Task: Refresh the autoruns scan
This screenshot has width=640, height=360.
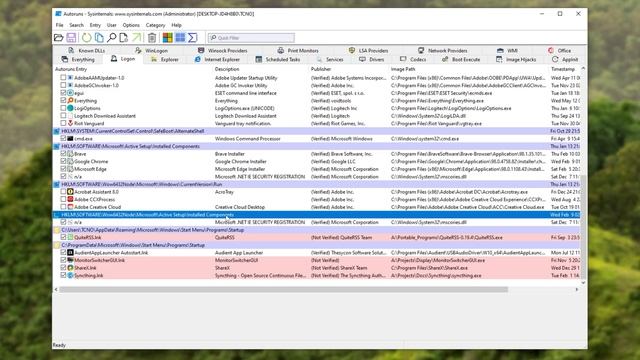Action: click(87, 38)
